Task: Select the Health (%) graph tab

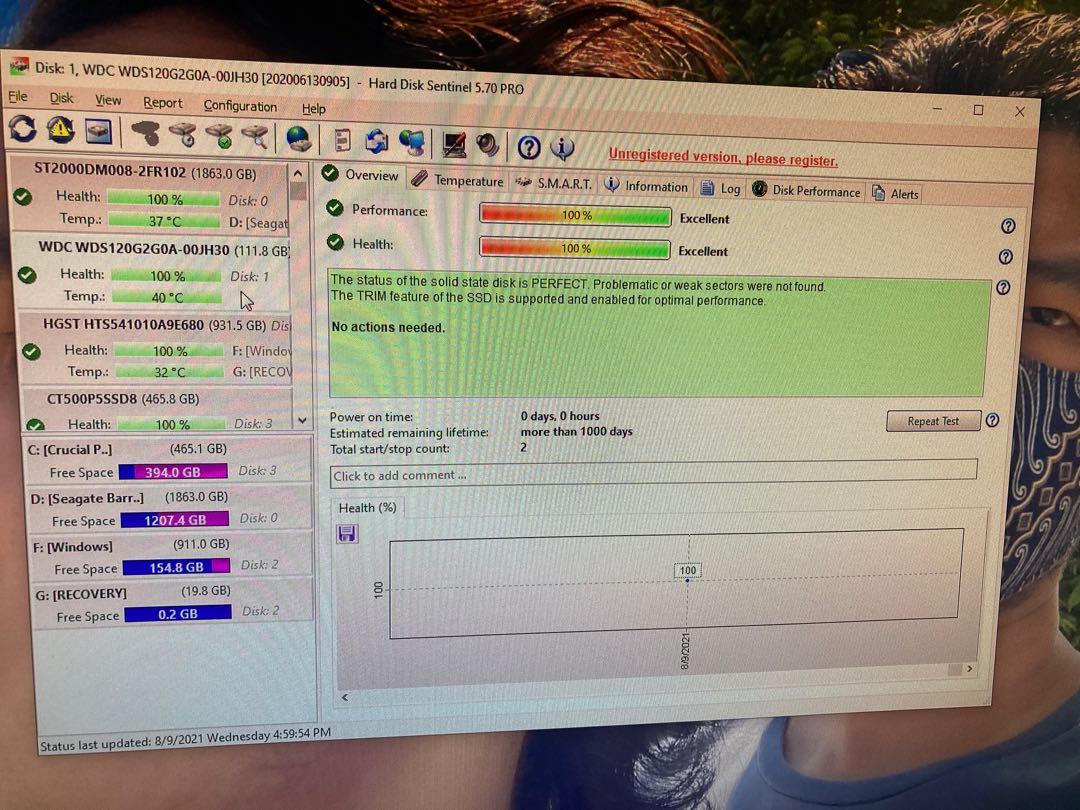Action: 367,508
